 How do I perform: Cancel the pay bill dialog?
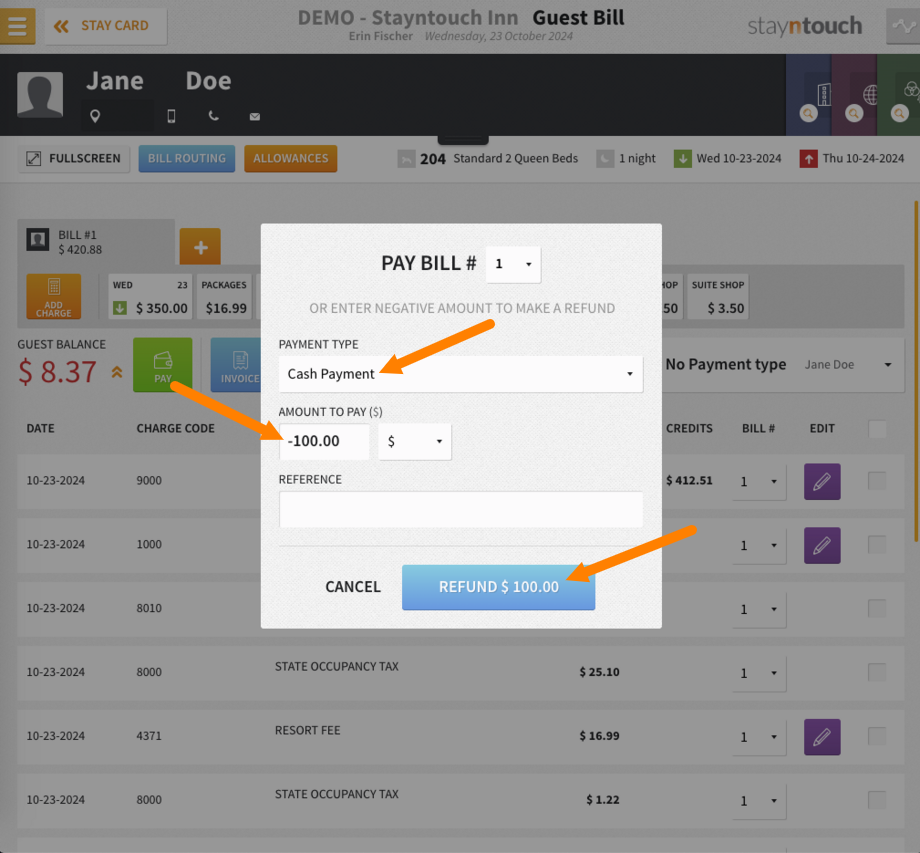[x=353, y=587]
